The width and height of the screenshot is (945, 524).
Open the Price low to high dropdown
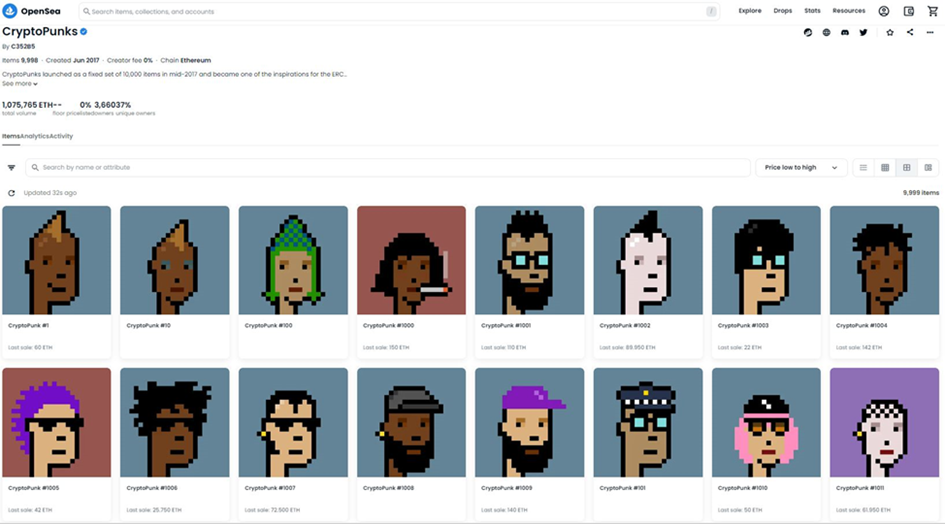(x=801, y=168)
